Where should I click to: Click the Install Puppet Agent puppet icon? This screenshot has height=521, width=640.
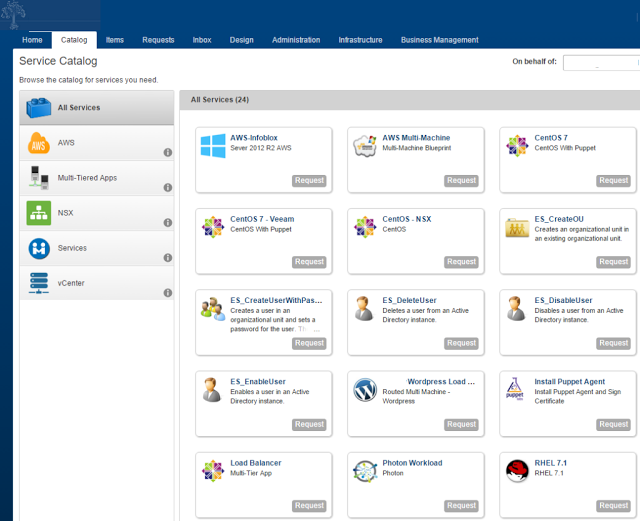515,389
